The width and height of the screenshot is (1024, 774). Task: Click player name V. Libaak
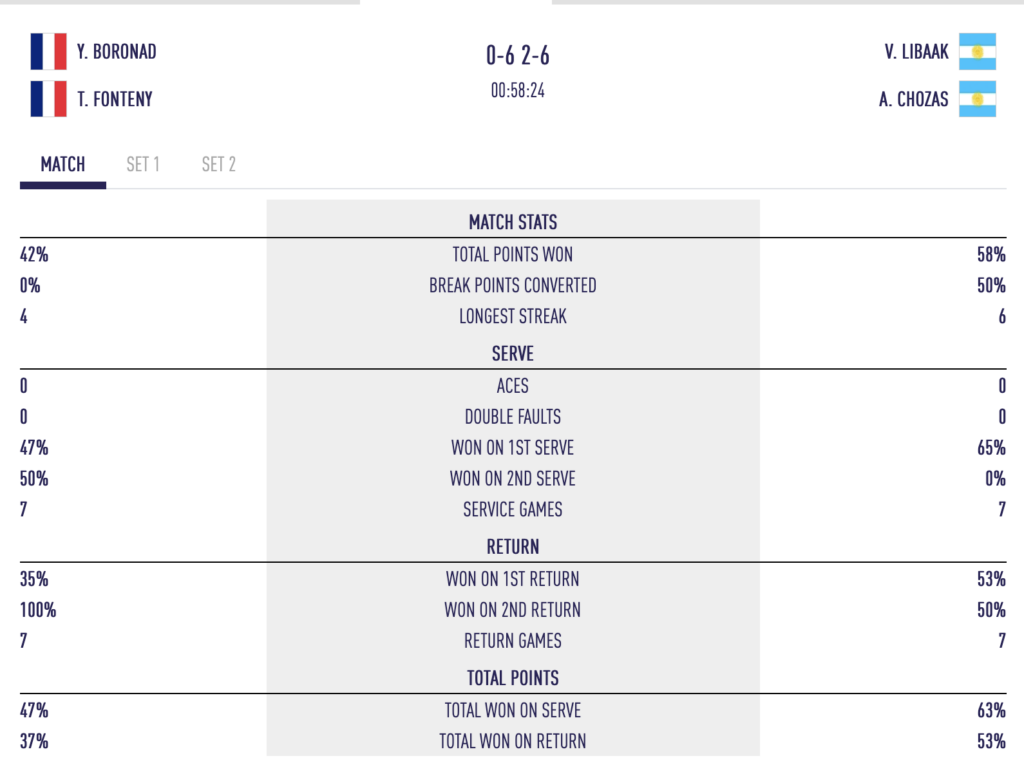coord(916,52)
